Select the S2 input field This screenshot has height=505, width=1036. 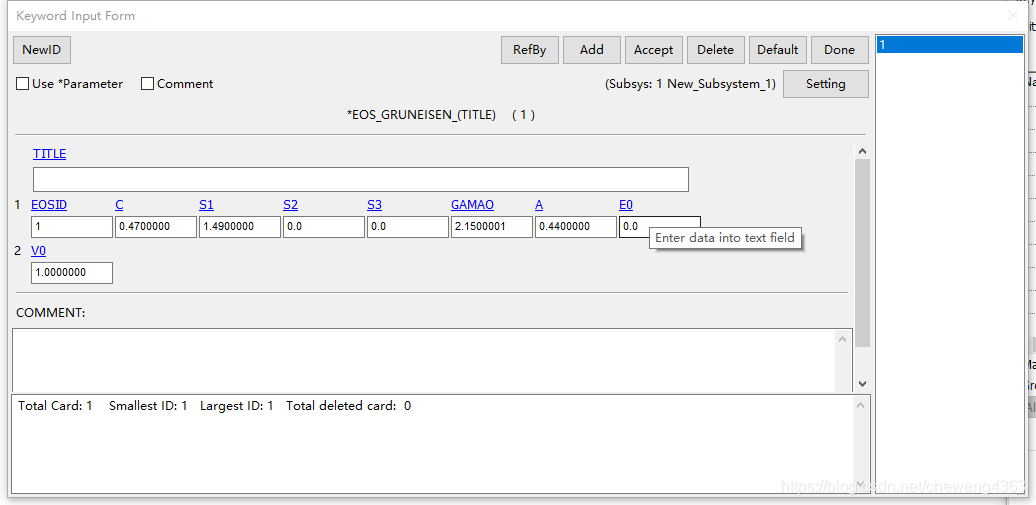[324, 227]
